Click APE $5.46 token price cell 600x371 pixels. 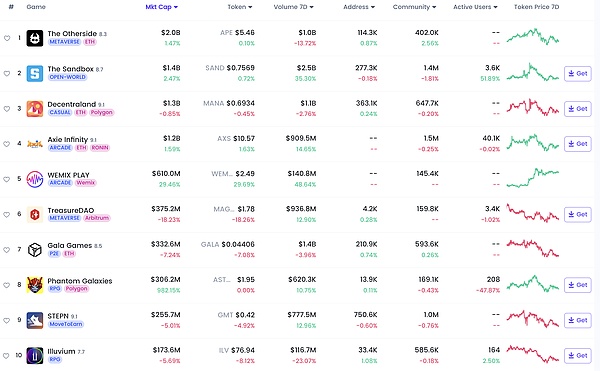coord(237,33)
